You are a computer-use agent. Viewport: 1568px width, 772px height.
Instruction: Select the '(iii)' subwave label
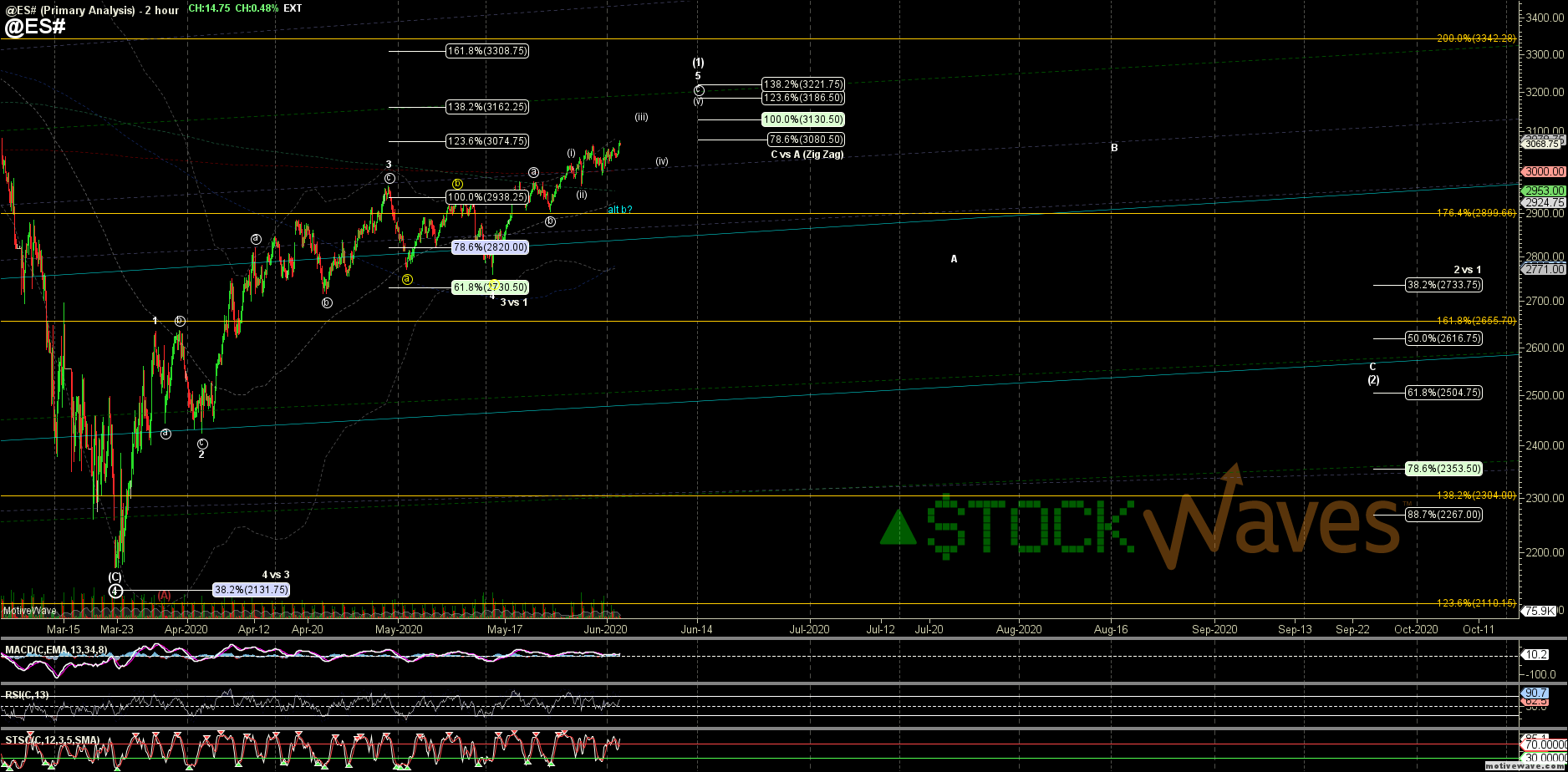click(x=641, y=117)
